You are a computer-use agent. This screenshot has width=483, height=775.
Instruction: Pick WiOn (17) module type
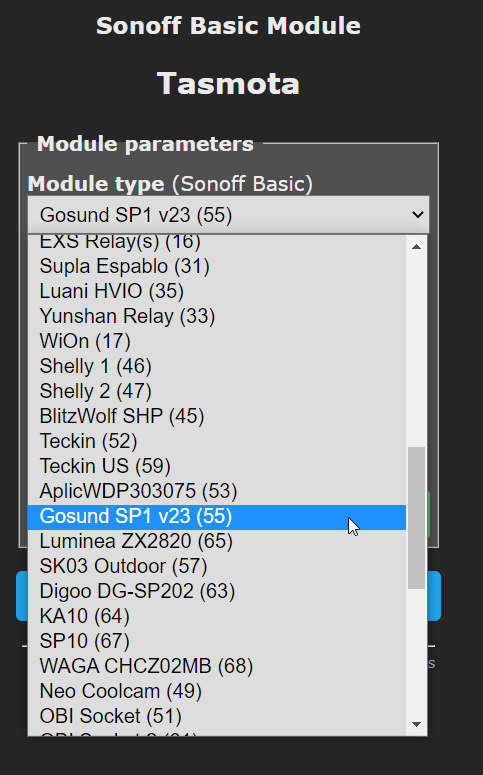click(x=217, y=342)
